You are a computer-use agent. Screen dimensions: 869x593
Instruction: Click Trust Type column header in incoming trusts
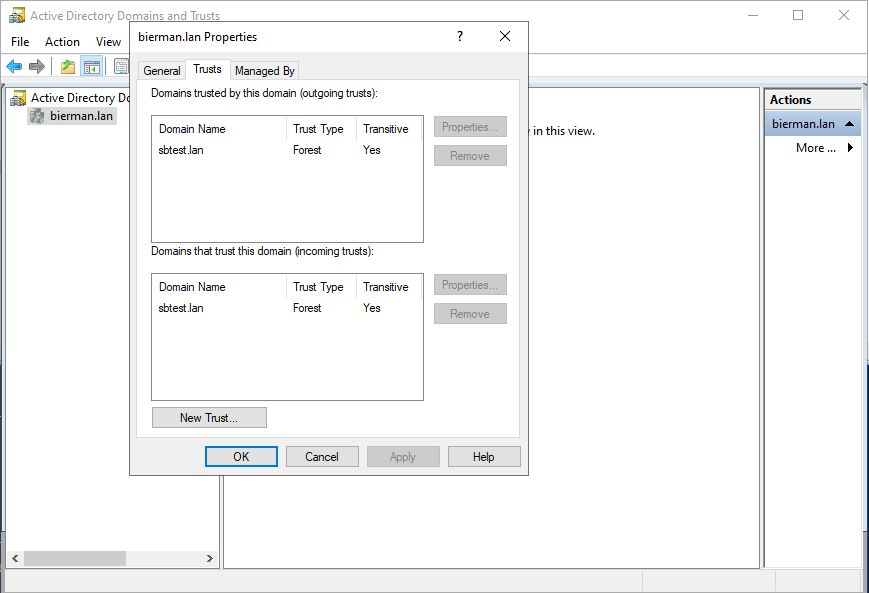(321, 287)
